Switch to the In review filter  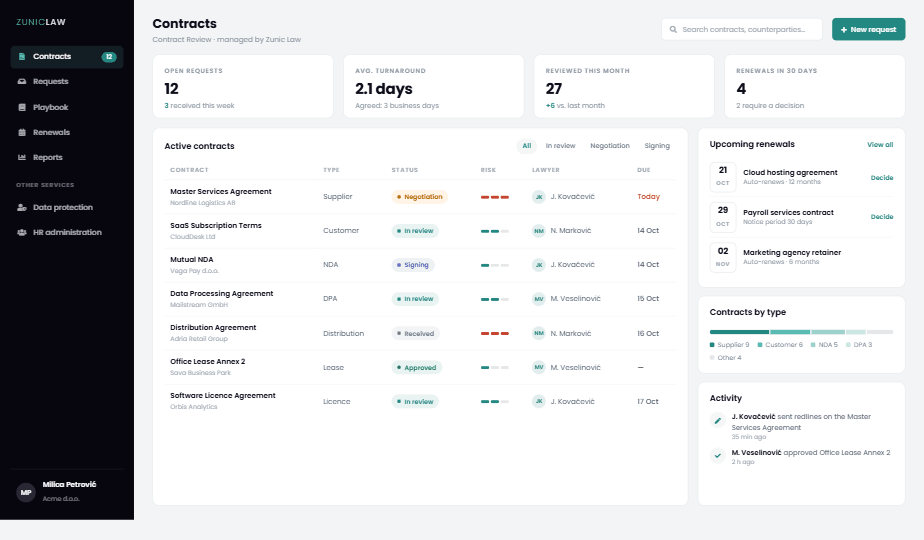coord(560,146)
